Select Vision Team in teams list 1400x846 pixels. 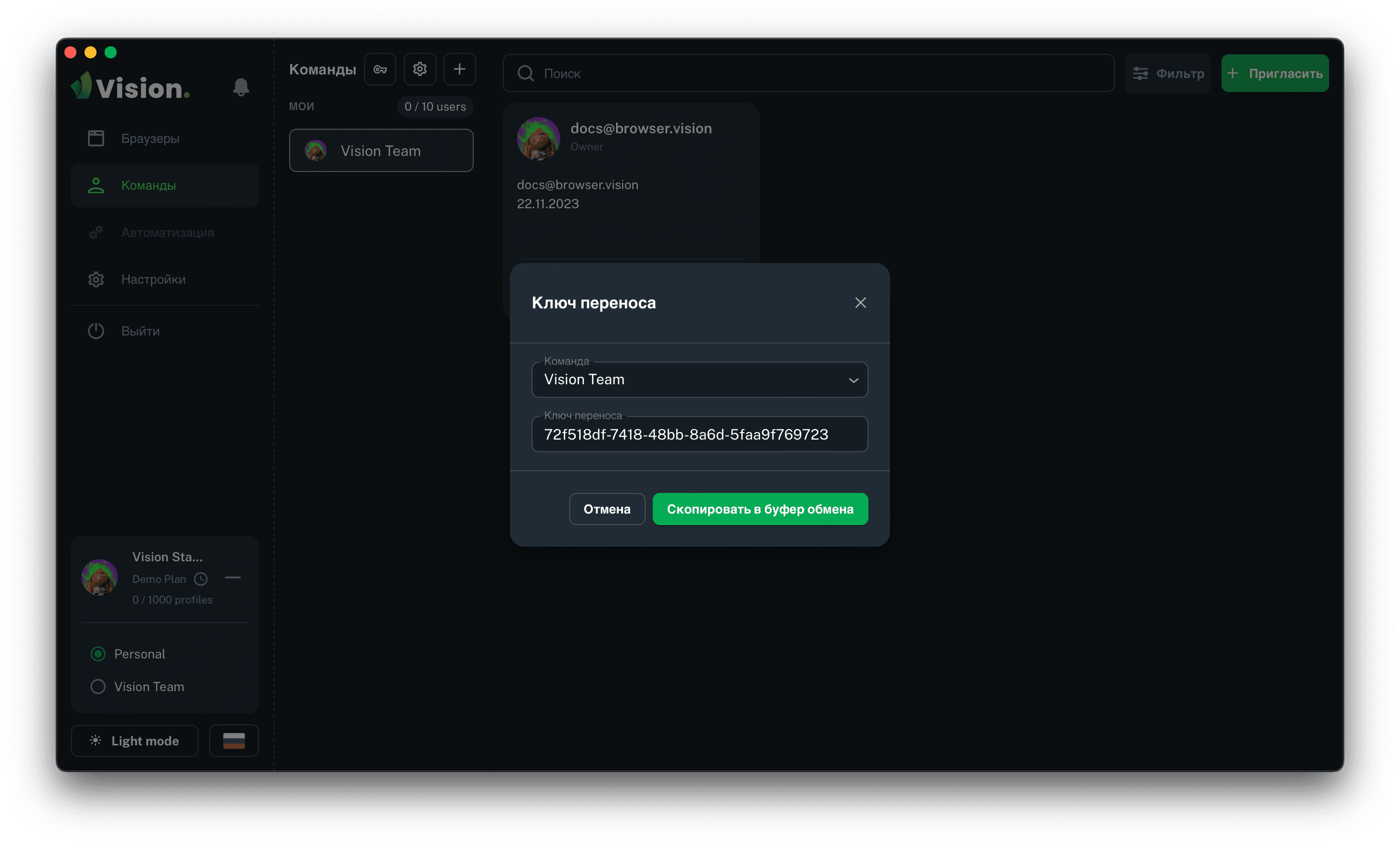click(x=381, y=150)
